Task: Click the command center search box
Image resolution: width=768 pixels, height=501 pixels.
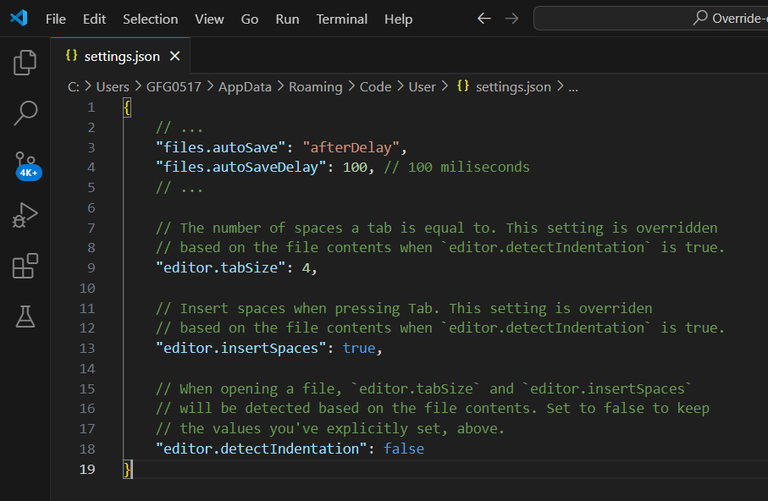Action: click(x=650, y=18)
